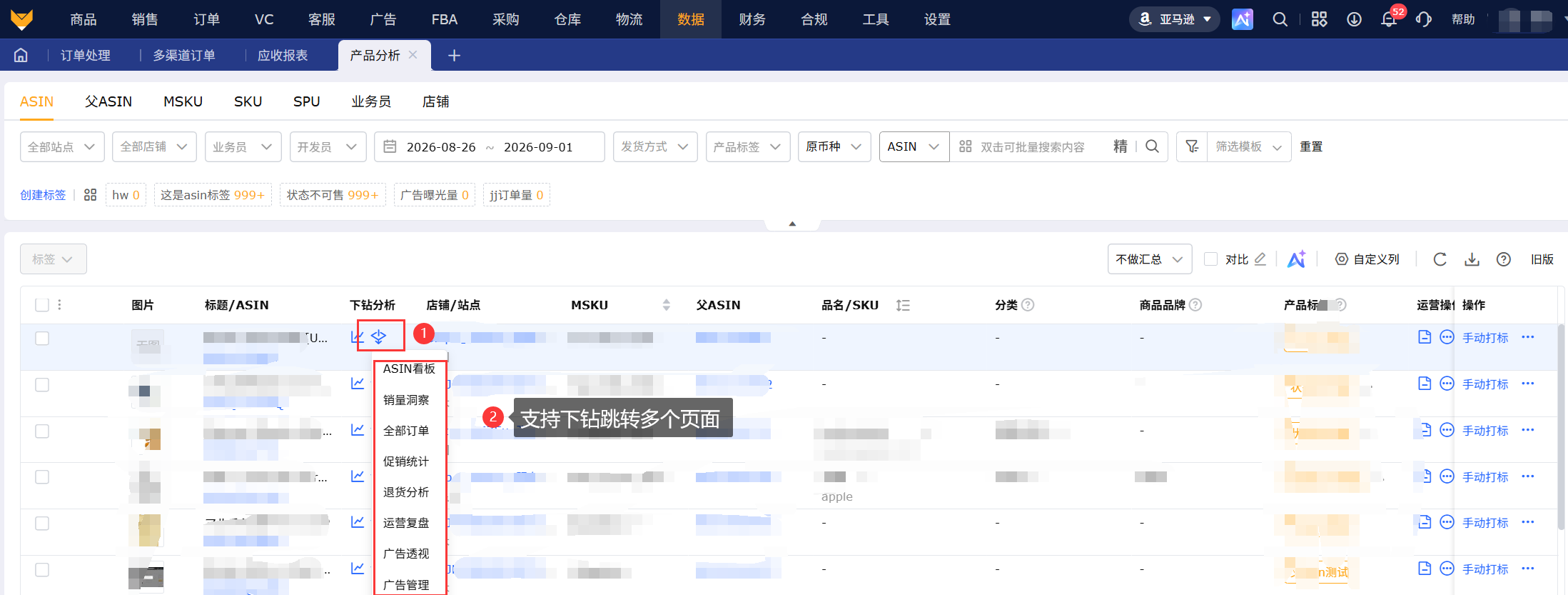Click the trend chart icon in first row
1568x595 pixels.
[x=358, y=336]
